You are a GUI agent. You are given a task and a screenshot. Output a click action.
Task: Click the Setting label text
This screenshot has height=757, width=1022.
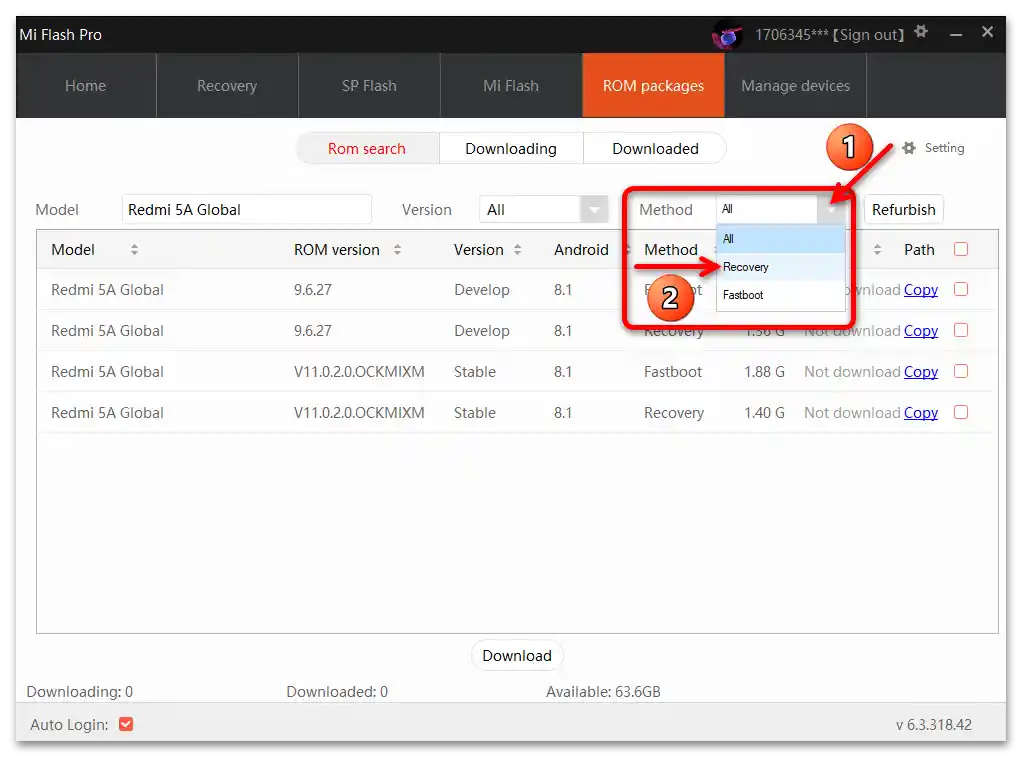pos(944,148)
